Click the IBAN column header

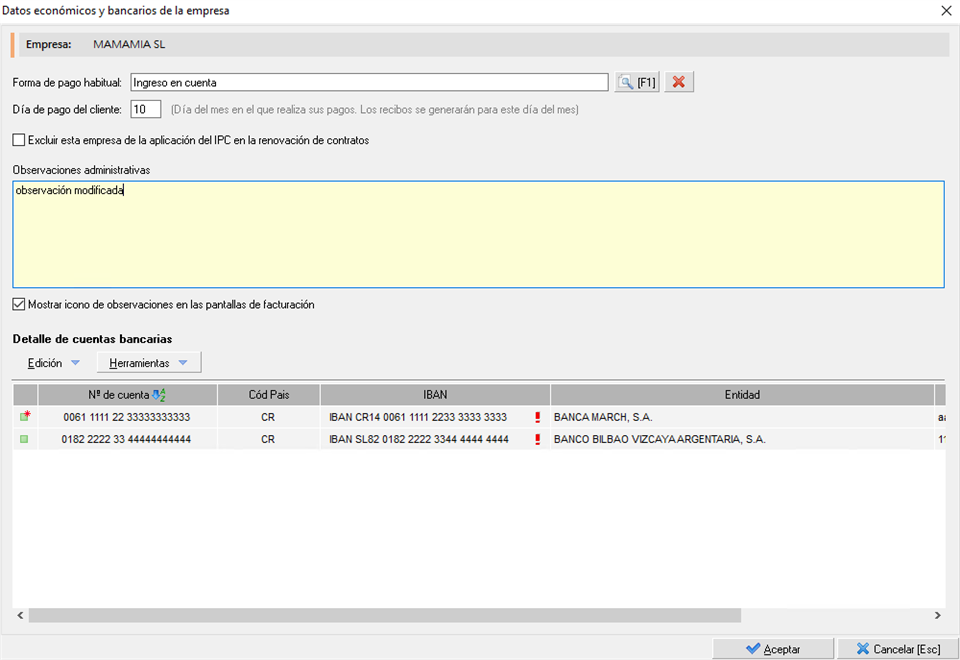click(435, 395)
